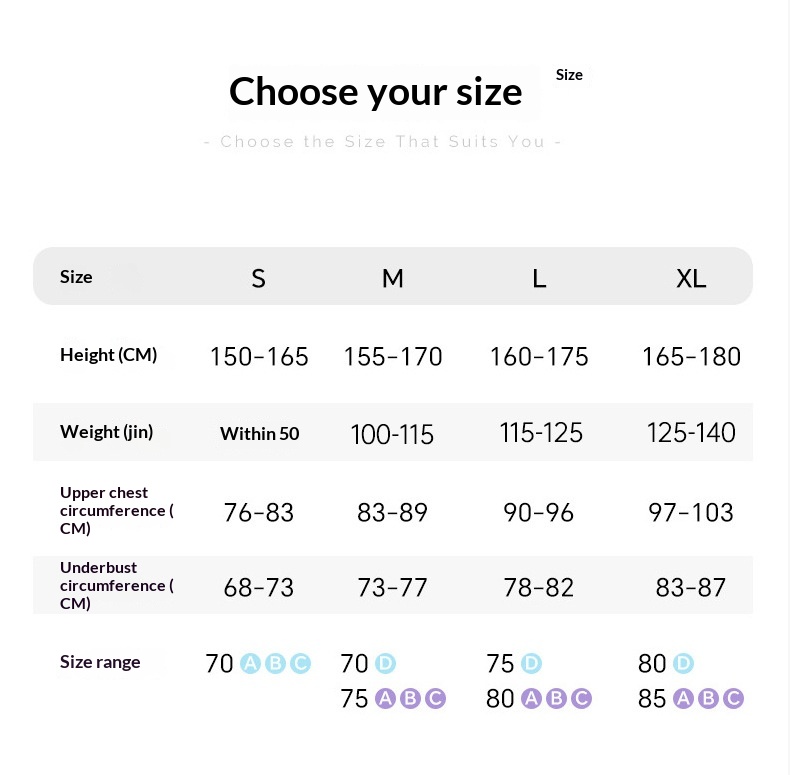Click the 160-175 height value for L

click(539, 357)
